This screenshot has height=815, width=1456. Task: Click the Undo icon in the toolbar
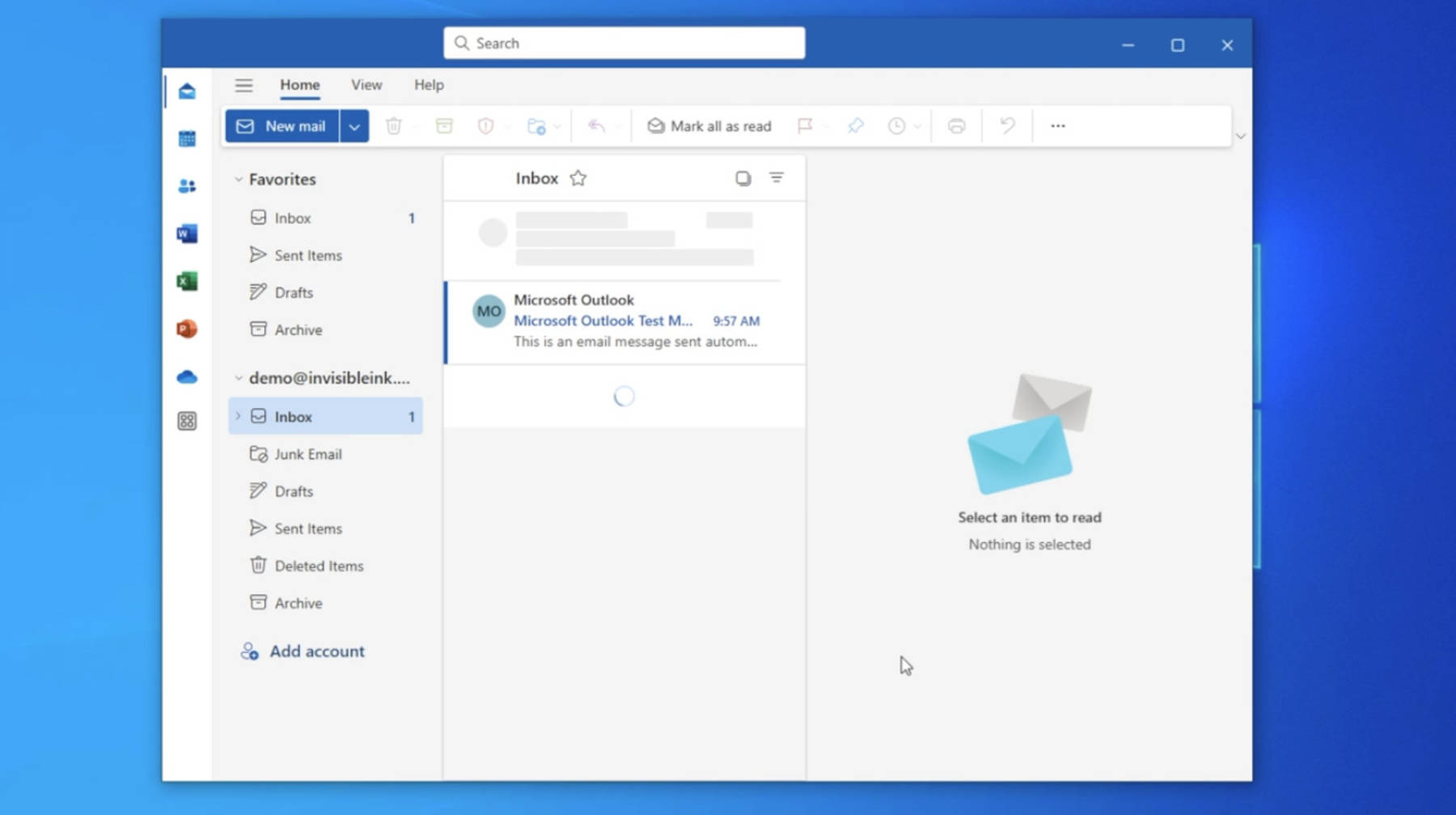click(x=1007, y=126)
